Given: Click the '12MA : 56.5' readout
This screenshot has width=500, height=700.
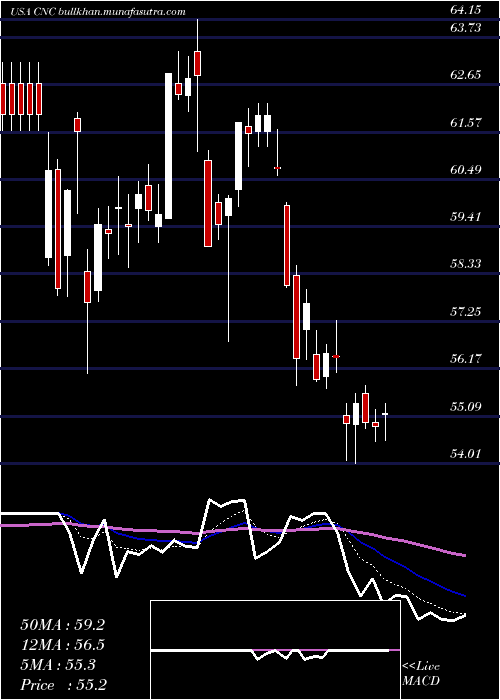Looking at the screenshot, I should click(x=62, y=645).
